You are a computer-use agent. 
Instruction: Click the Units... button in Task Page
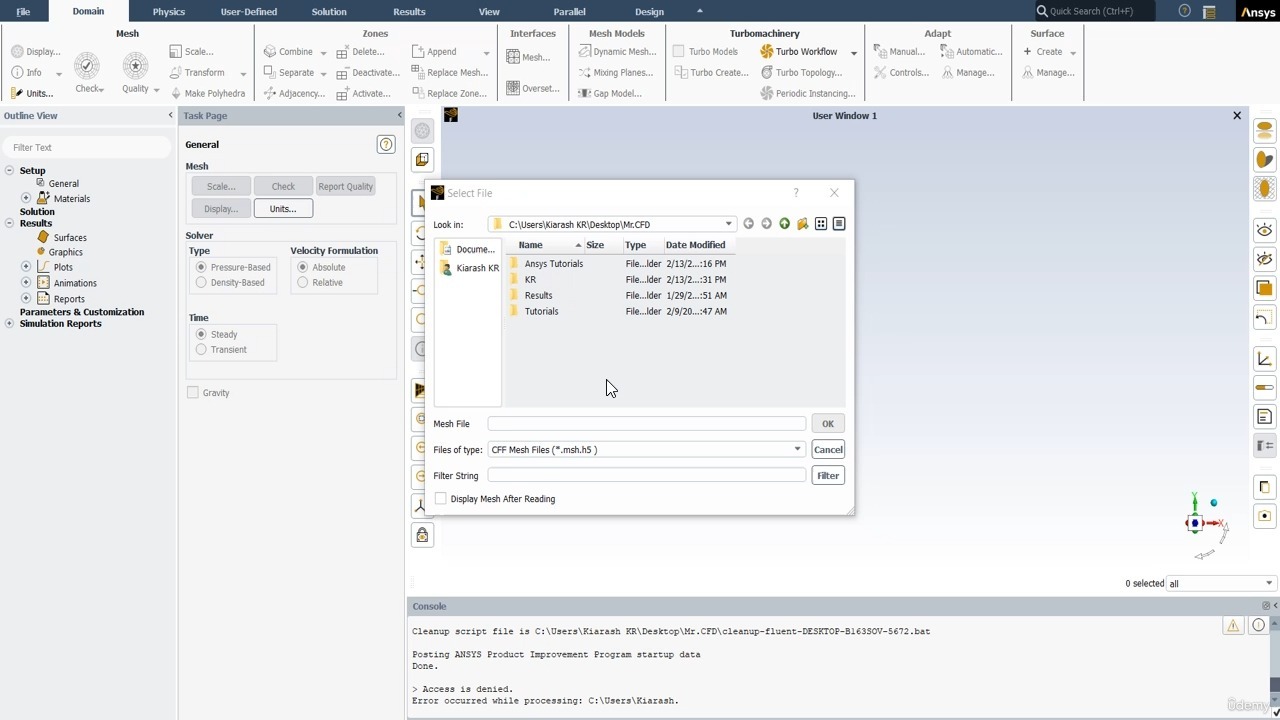[x=283, y=208]
